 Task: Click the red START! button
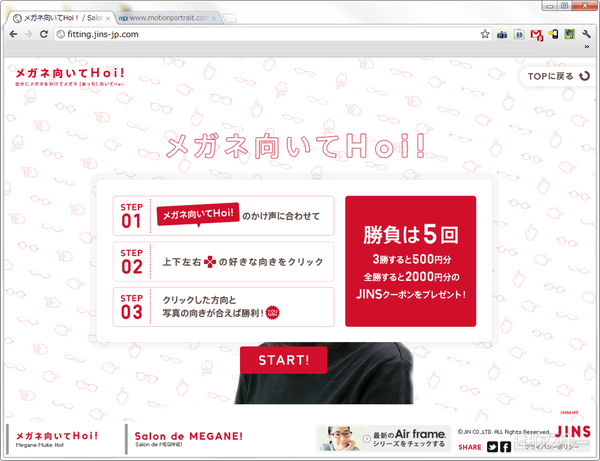point(284,360)
